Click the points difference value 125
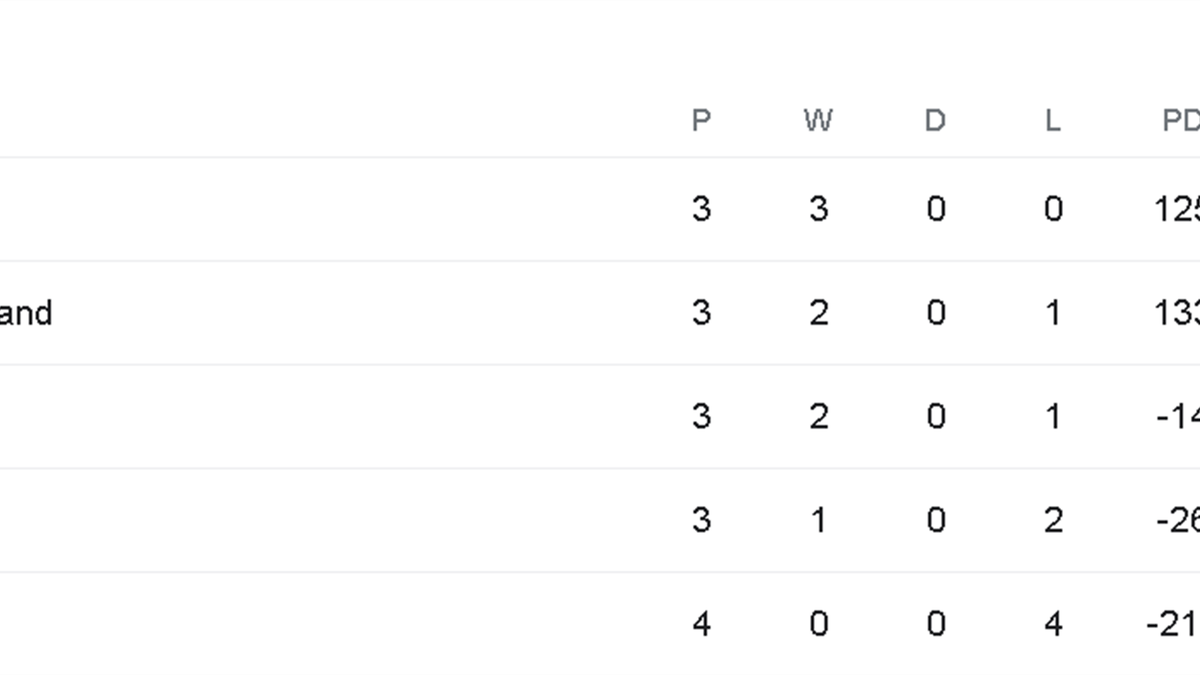The width and height of the screenshot is (1200, 675). (1176, 209)
